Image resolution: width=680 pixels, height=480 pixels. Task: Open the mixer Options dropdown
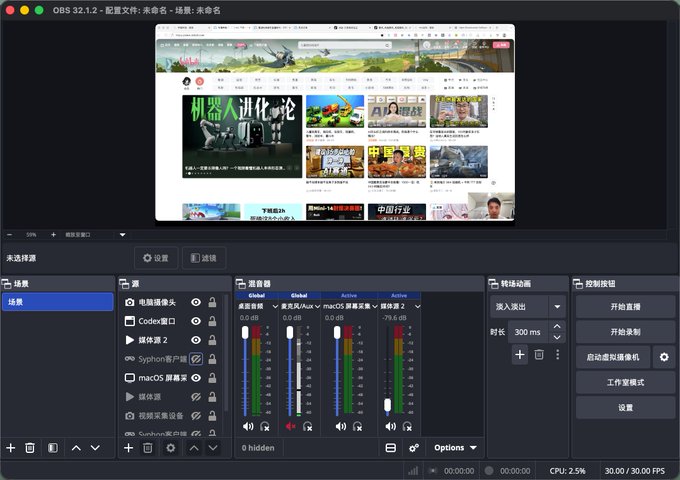455,448
